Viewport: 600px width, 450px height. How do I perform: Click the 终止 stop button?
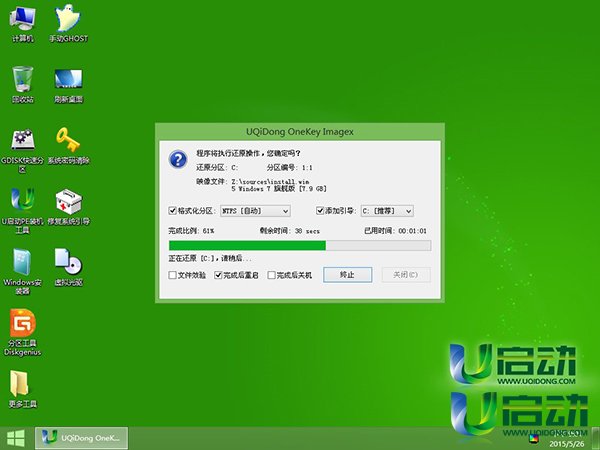[347, 275]
